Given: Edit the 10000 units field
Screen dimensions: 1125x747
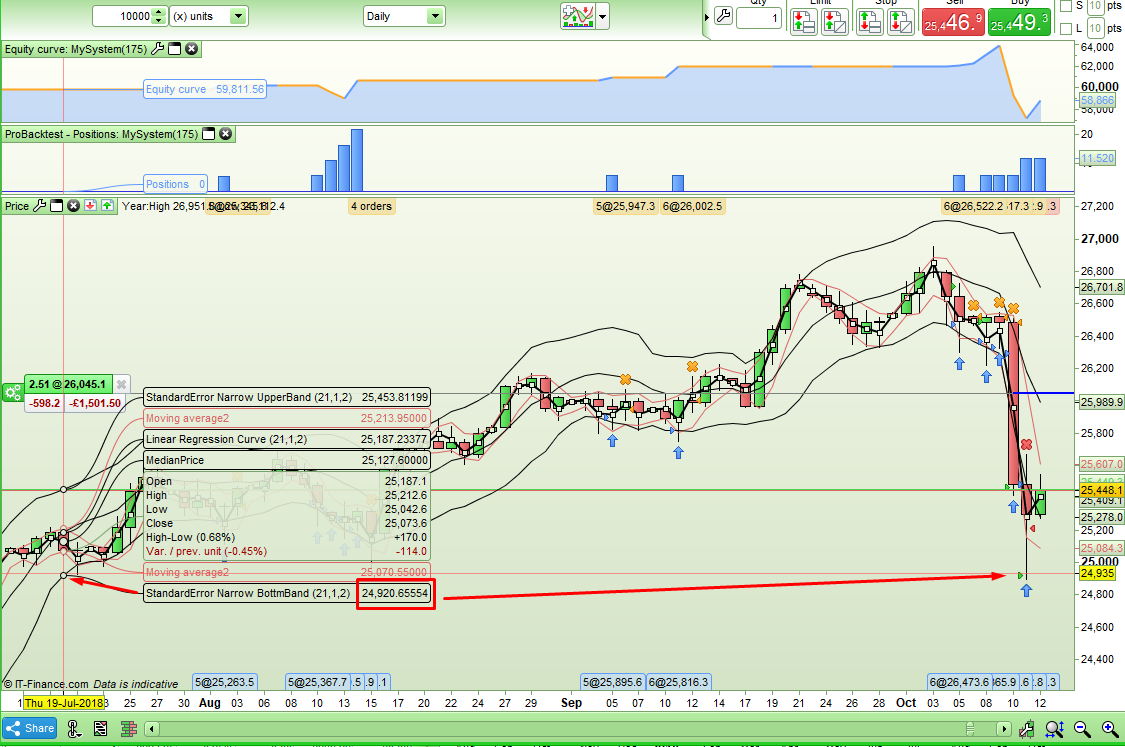Looking at the screenshot, I should 122,16.
